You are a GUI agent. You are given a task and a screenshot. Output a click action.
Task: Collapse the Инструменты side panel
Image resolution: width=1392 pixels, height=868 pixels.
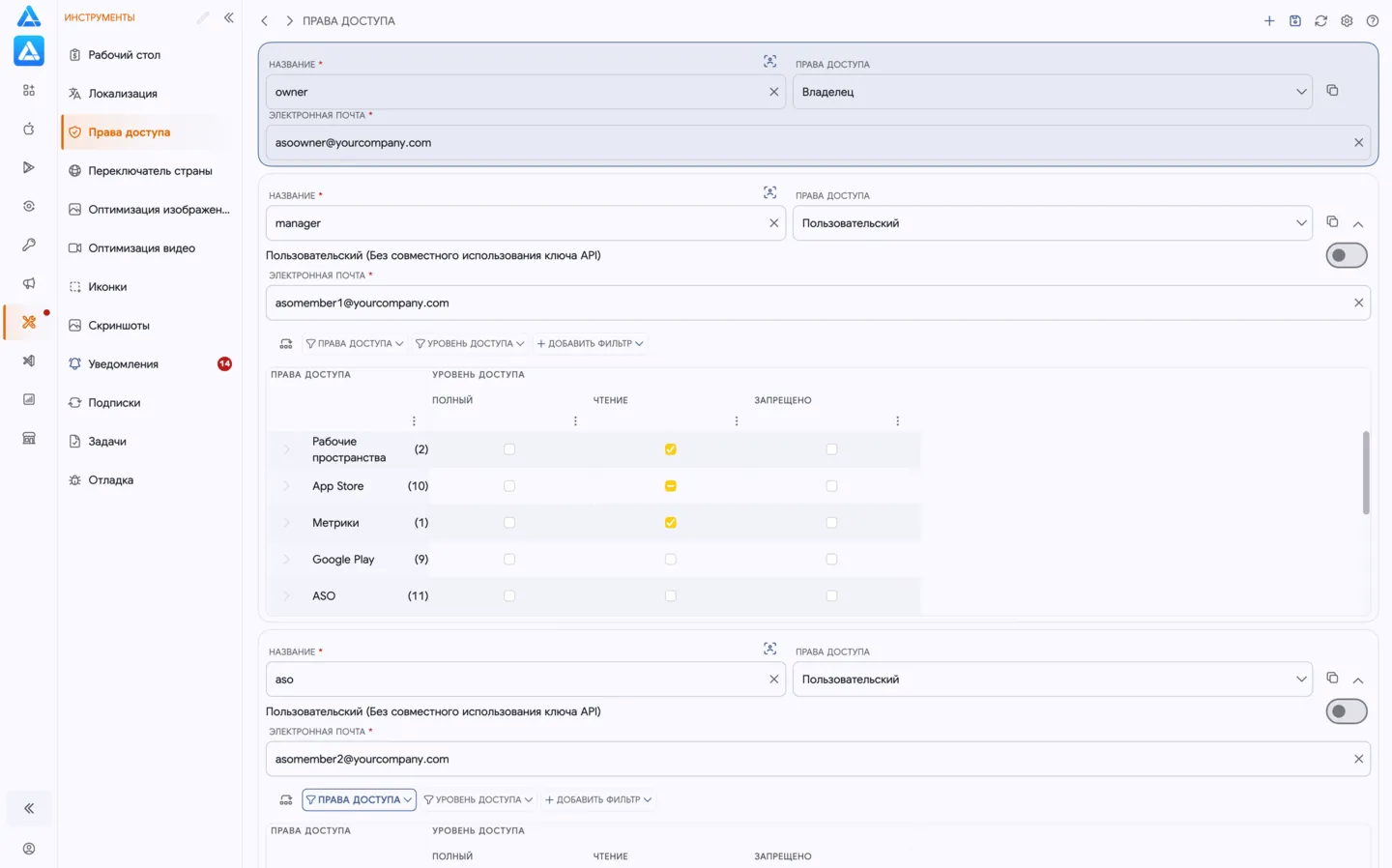229,17
